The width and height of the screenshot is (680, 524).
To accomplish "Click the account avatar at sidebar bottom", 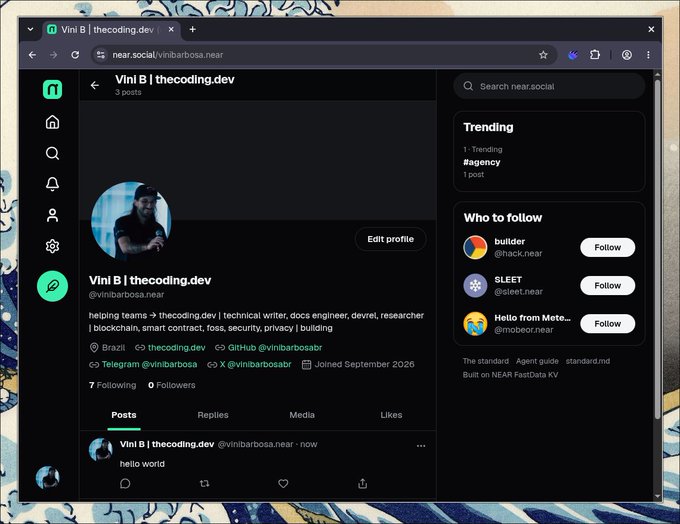I will click(x=48, y=478).
